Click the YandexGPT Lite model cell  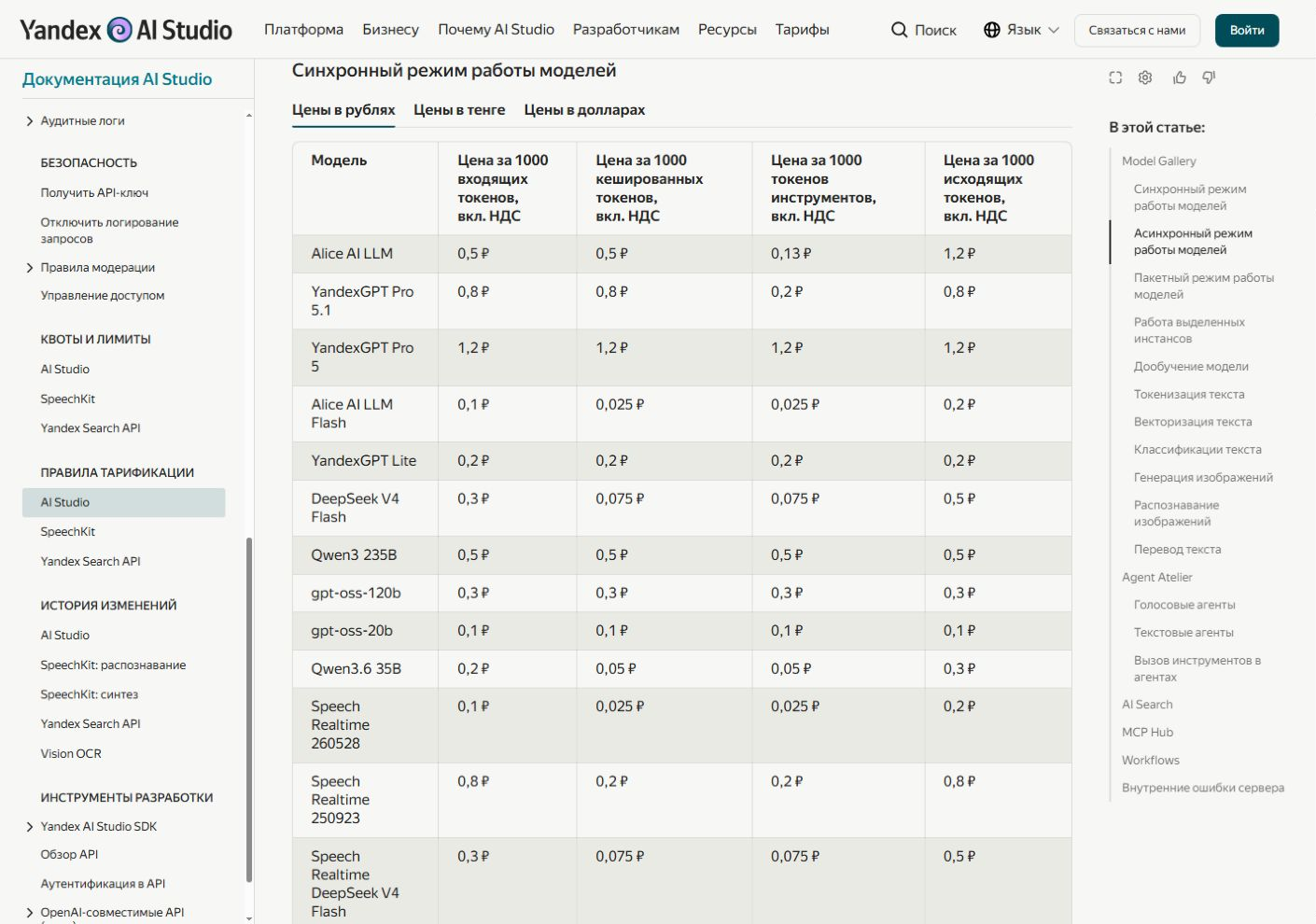pos(365,461)
